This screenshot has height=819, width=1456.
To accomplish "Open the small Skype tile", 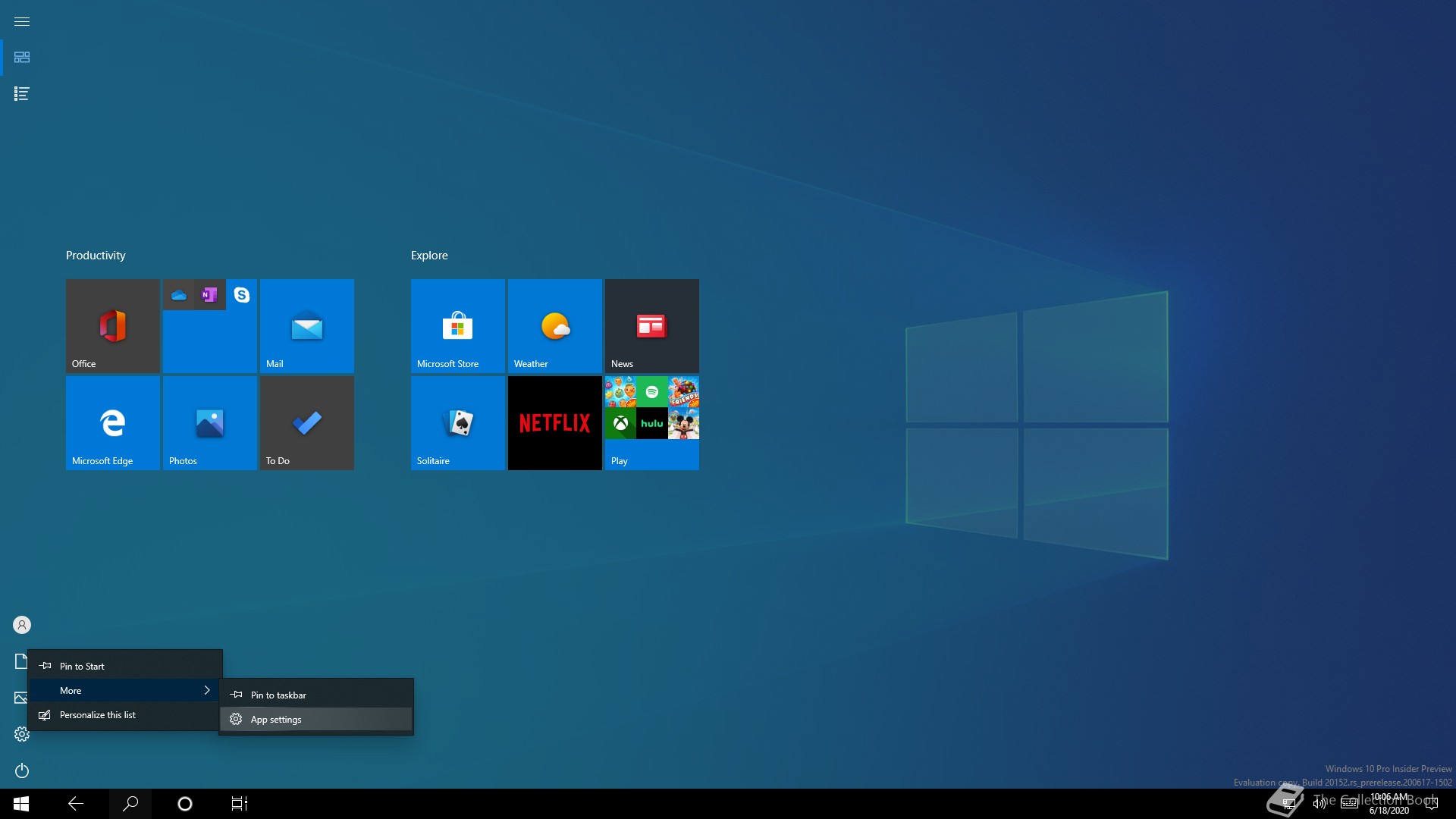I will (242, 295).
